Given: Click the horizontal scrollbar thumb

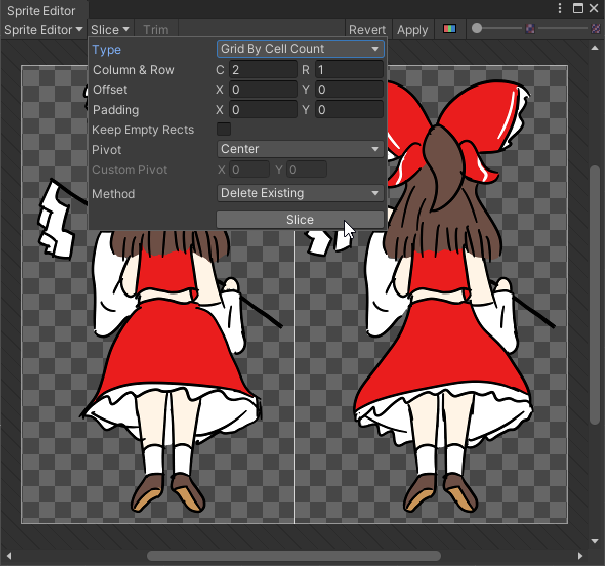Looking at the screenshot, I should click(294, 556).
